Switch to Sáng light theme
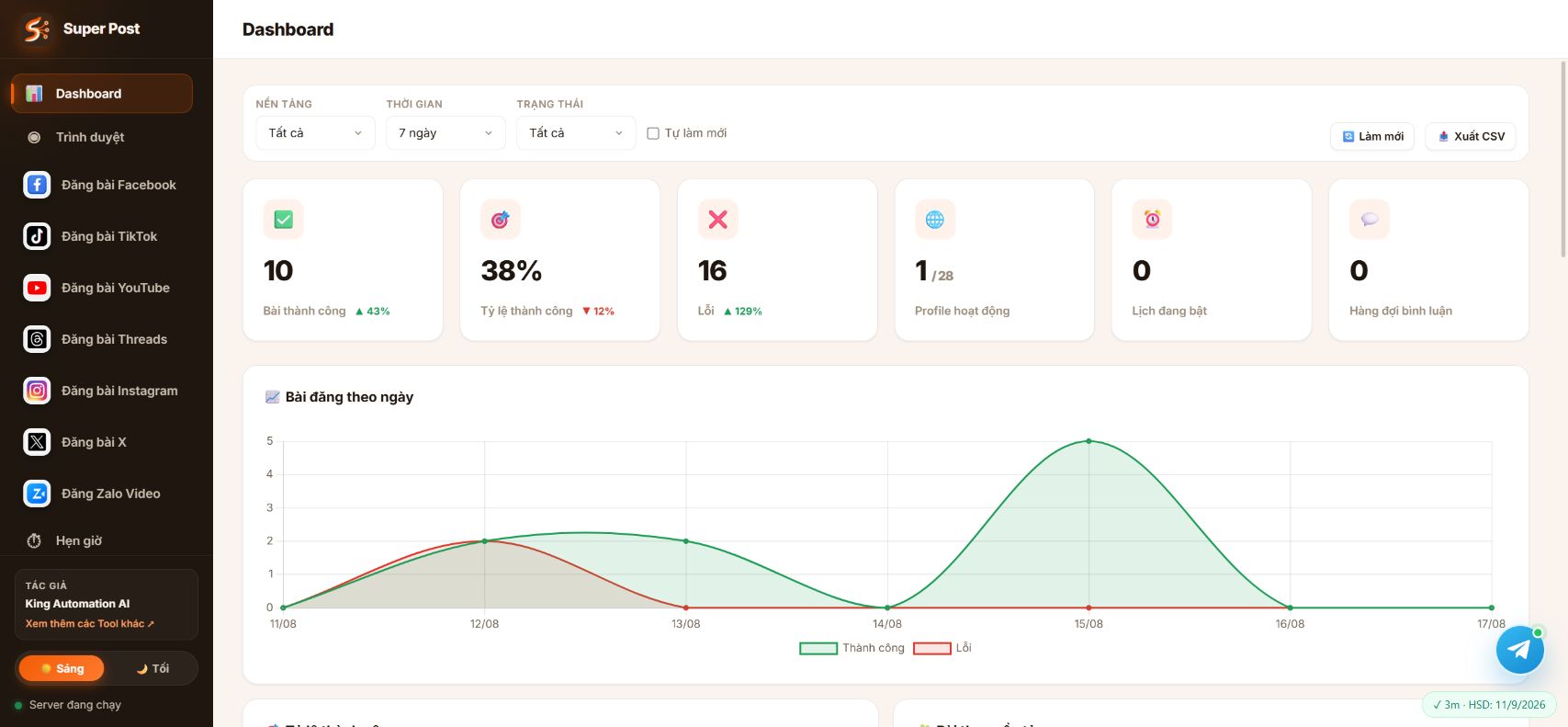Viewport: 1568px width, 727px height. 62,668
